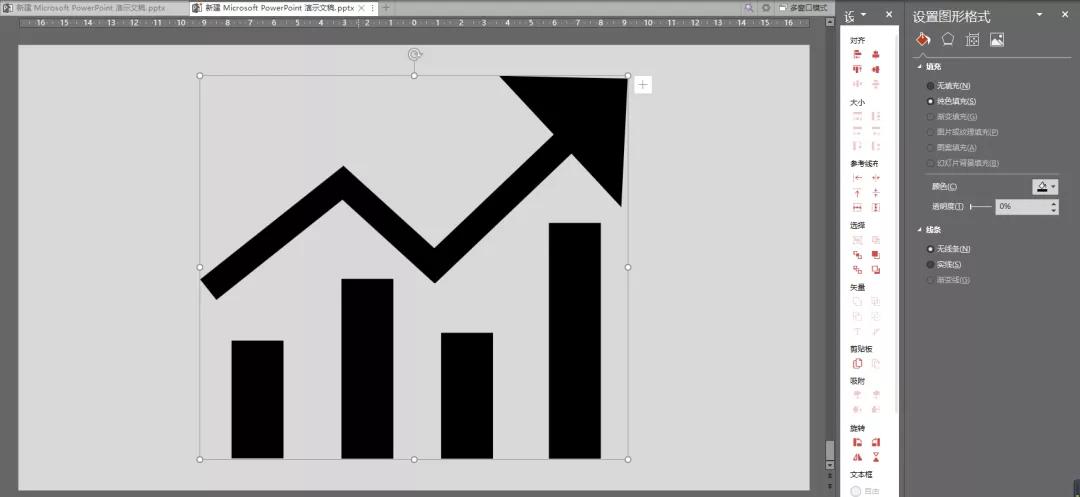The height and width of the screenshot is (497, 1080).
Task: Select 幻灯片背景填充(B) radio option
Action: tap(962, 163)
